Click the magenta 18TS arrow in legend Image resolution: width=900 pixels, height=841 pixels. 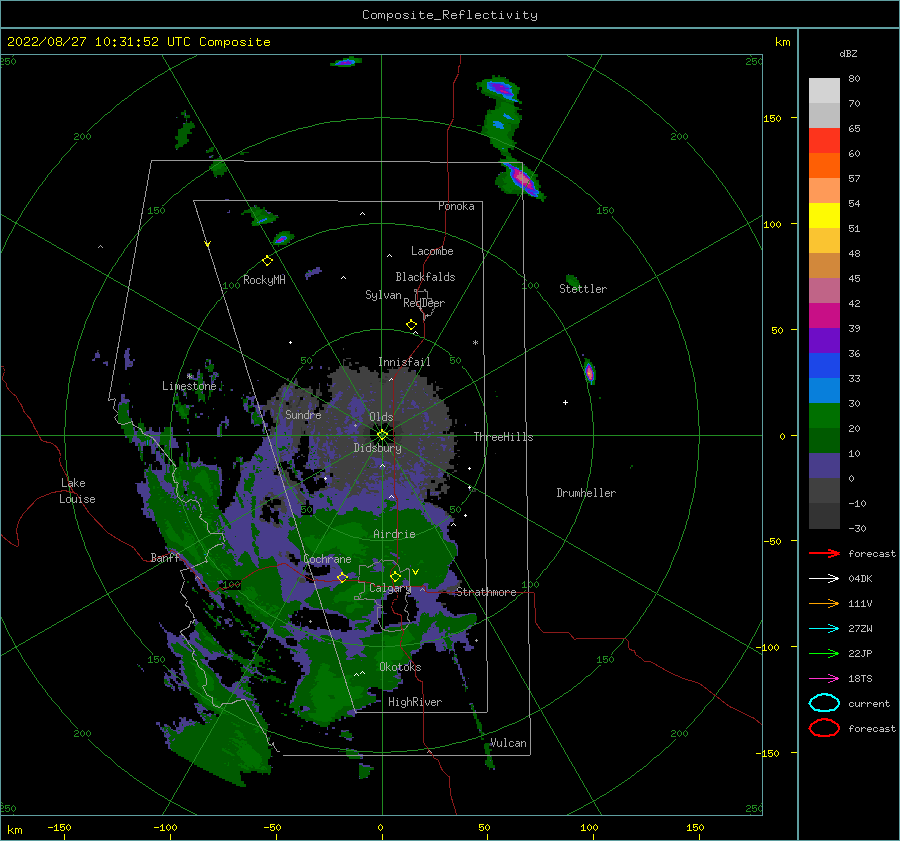(x=824, y=679)
